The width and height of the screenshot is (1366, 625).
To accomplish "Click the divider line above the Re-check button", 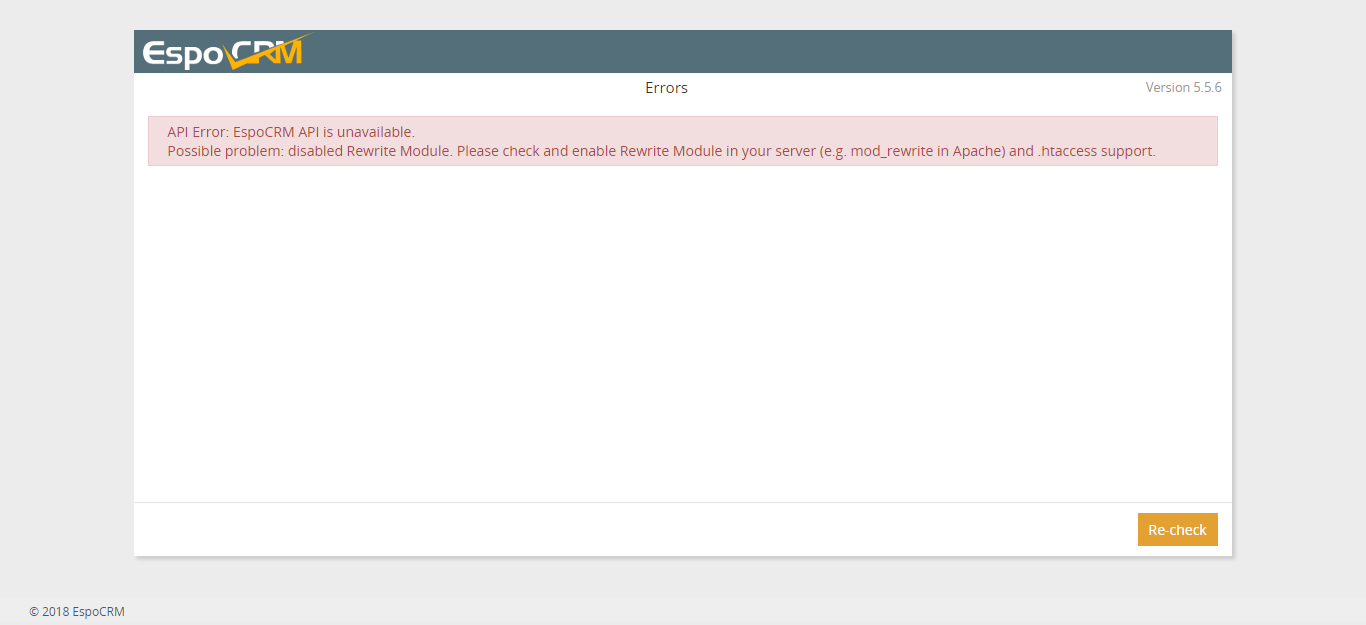I will pyautogui.click(x=683, y=501).
